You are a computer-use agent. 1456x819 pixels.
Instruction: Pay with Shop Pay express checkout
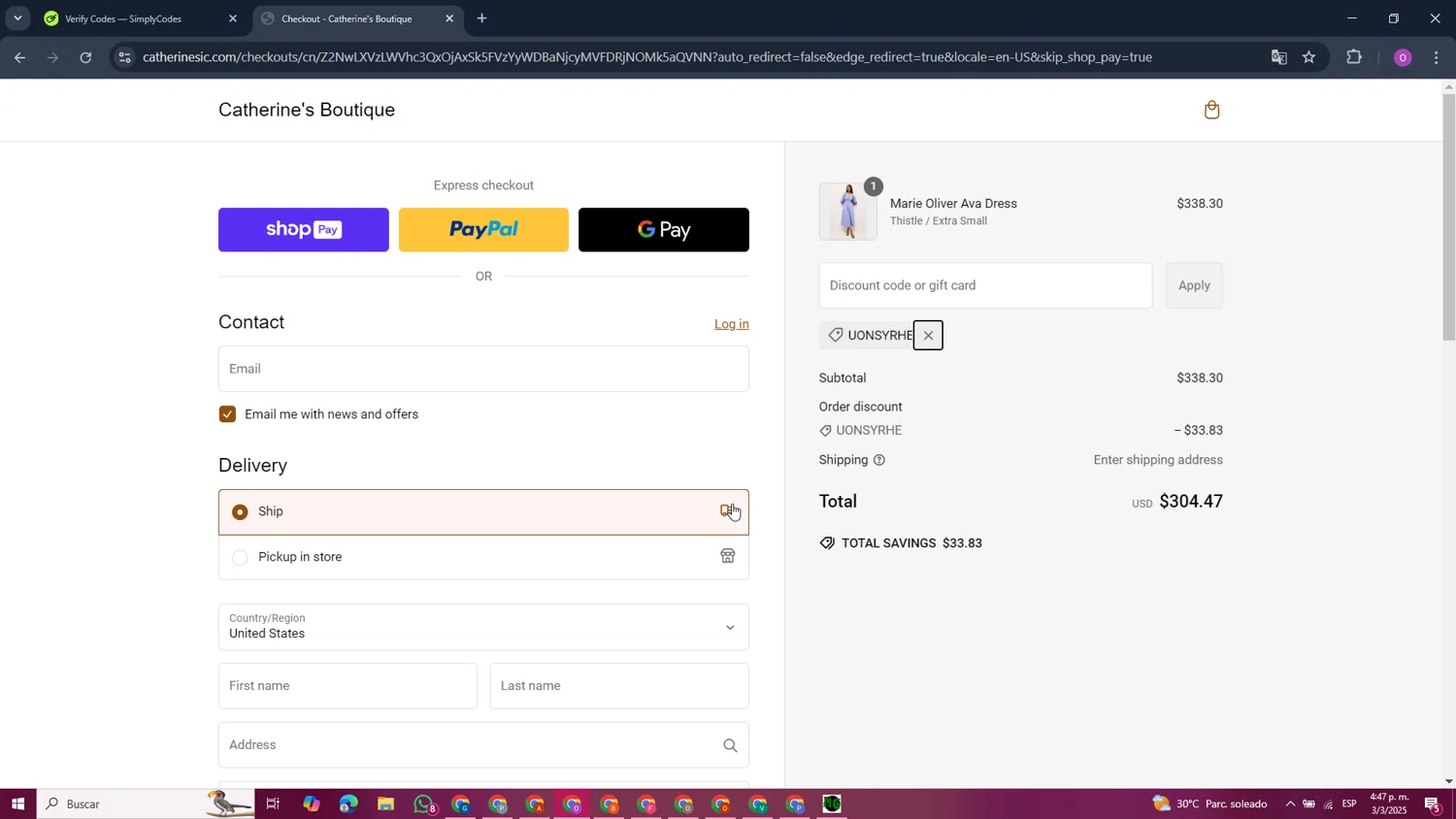(x=303, y=230)
